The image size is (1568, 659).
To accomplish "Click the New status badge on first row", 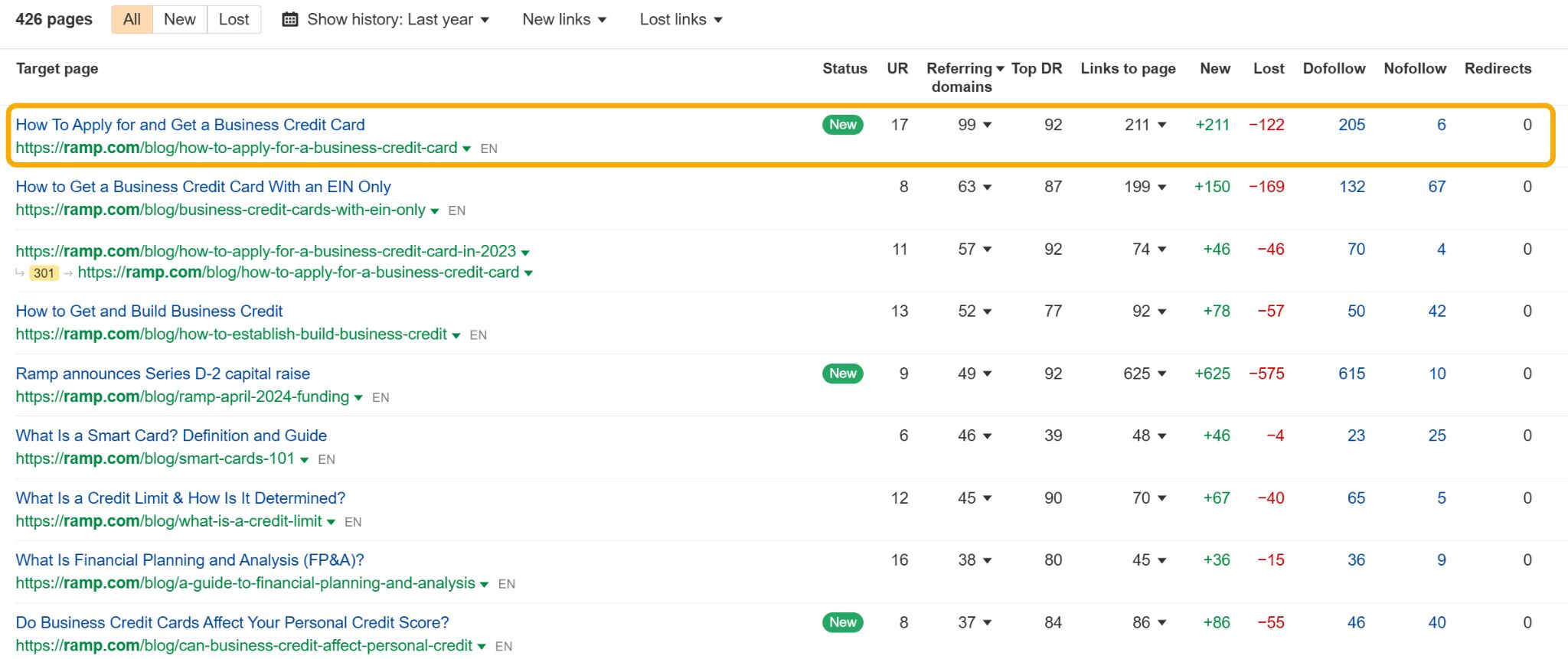I will click(842, 125).
